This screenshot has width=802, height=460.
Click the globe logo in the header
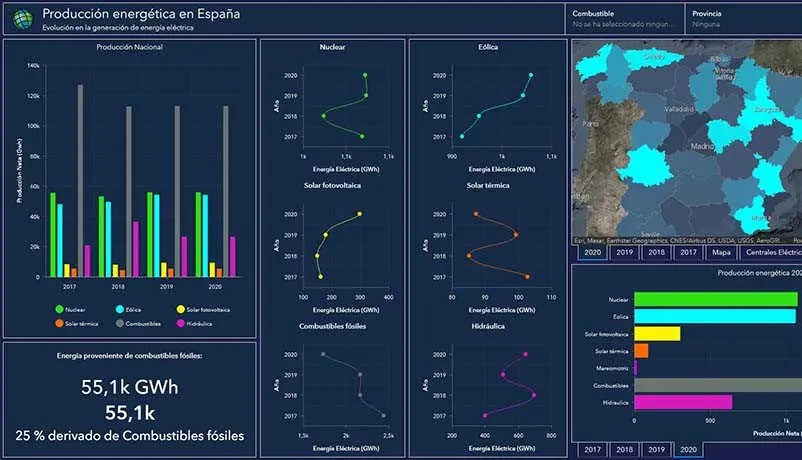(x=21, y=20)
